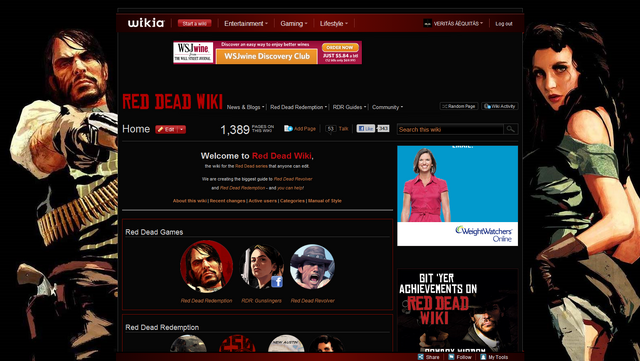The width and height of the screenshot is (640, 361).
Task: Open the Entertainment dropdown menu
Action: coord(246,24)
